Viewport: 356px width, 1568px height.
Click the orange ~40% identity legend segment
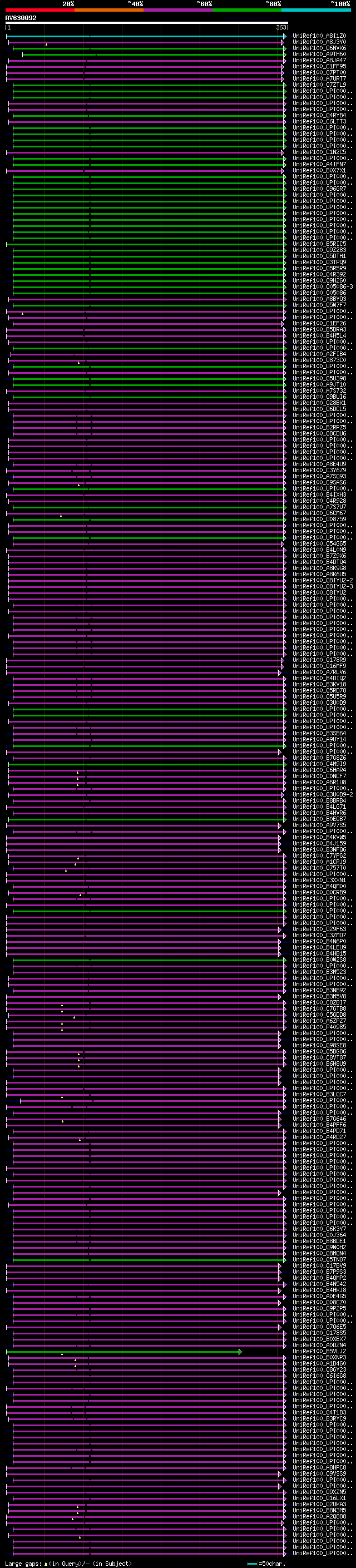[x=109, y=10]
